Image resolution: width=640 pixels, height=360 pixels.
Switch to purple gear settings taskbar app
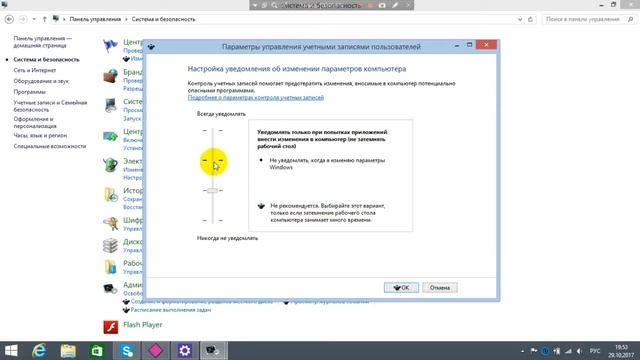pyautogui.click(x=184, y=351)
